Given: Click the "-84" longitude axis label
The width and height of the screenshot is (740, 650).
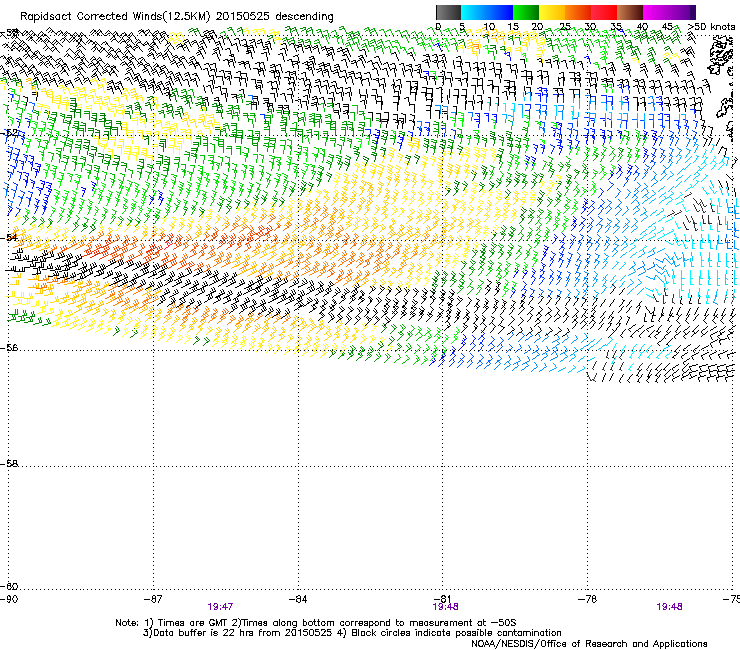Looking at the screenshot, I should [x=298, y=599].
